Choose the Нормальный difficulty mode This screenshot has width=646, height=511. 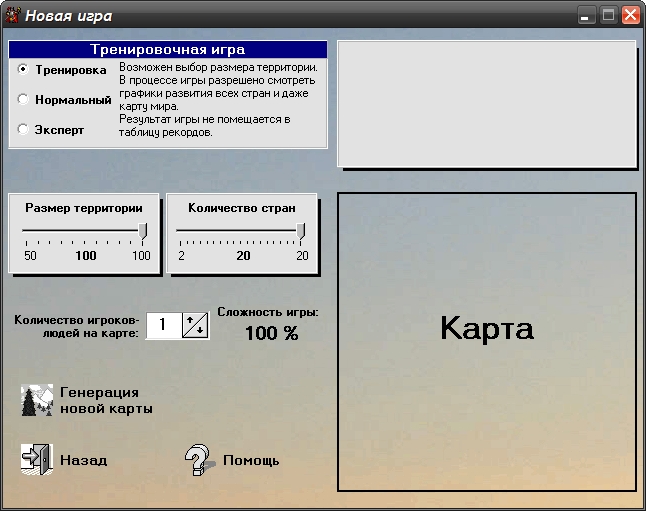(23, 99)
